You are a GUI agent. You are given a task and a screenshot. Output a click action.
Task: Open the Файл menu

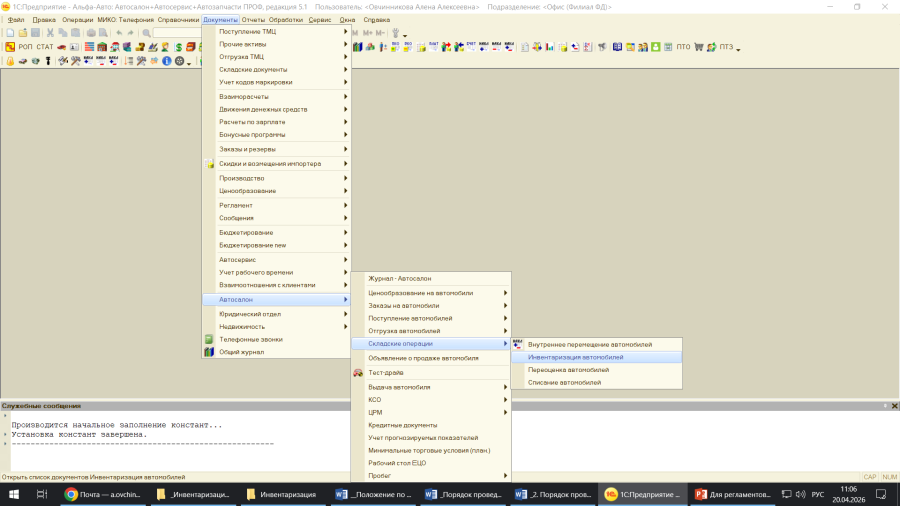(x=15, y=20)
